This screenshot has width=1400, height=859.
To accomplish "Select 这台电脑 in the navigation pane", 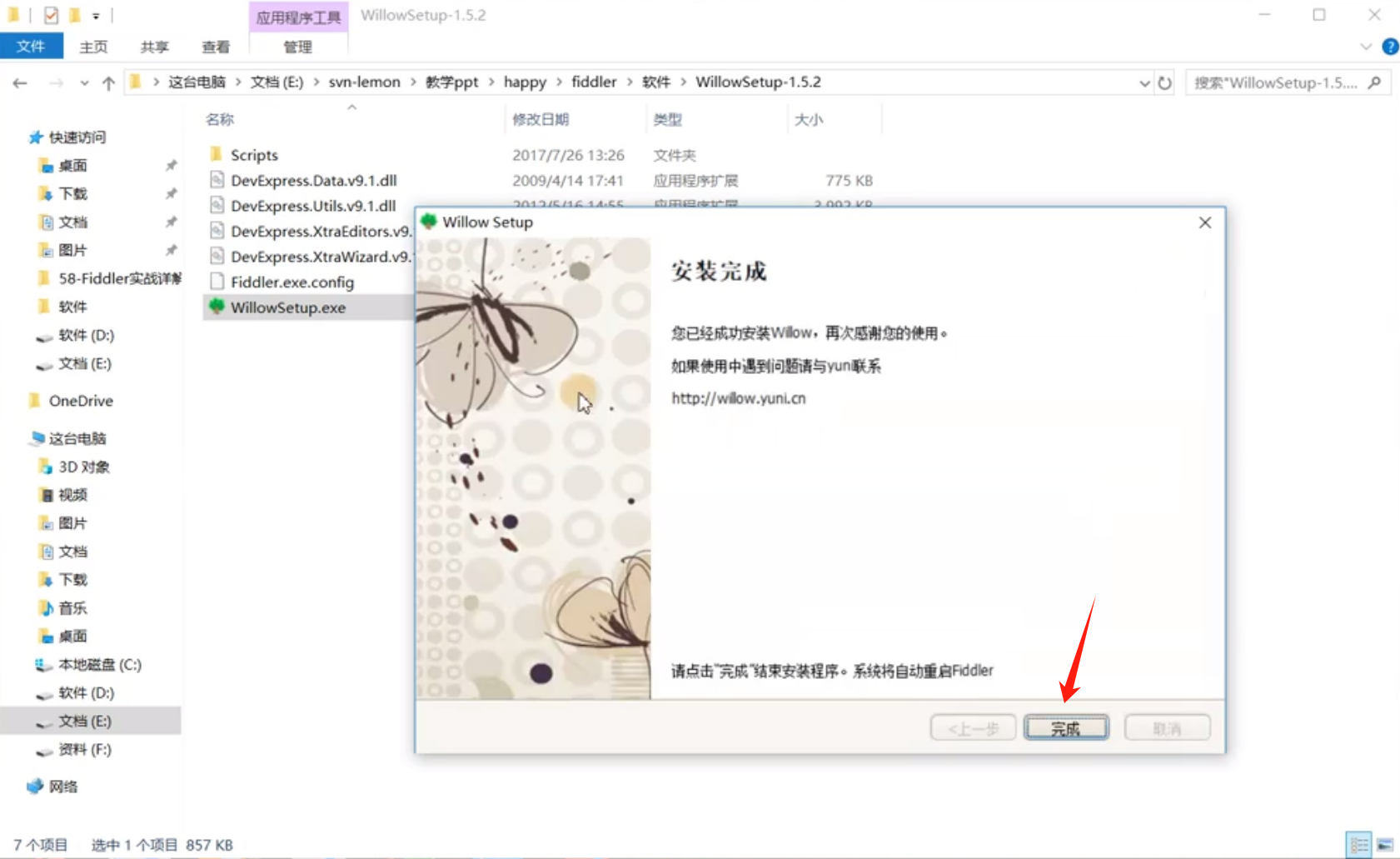I will pyautogui.click(x=77, y=438).
